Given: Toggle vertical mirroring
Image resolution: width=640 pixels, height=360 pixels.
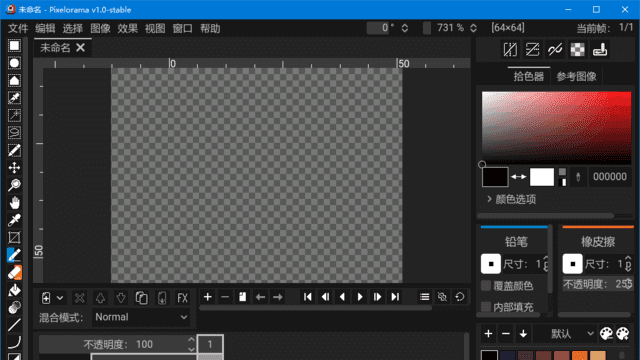Looking at the screenshot, I should pyautogui.click(x=533, y=50).
